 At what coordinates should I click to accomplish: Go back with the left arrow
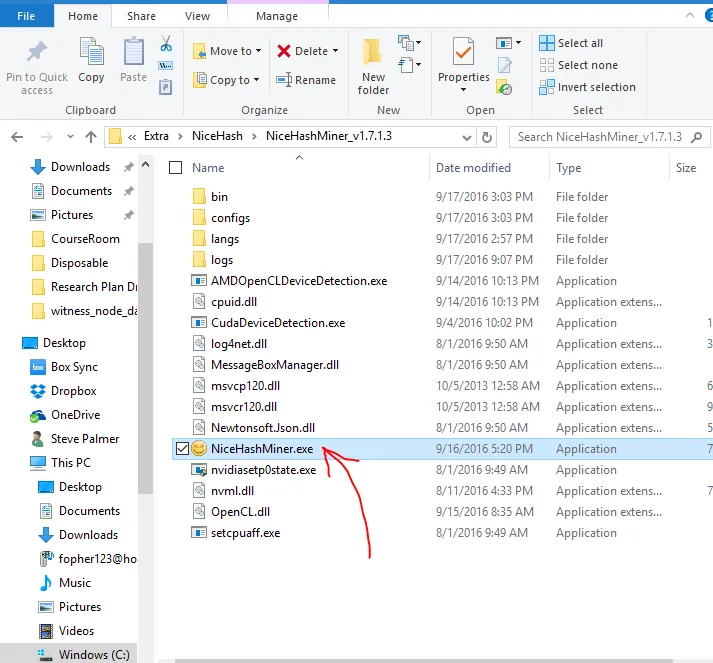tap(17, 137)
